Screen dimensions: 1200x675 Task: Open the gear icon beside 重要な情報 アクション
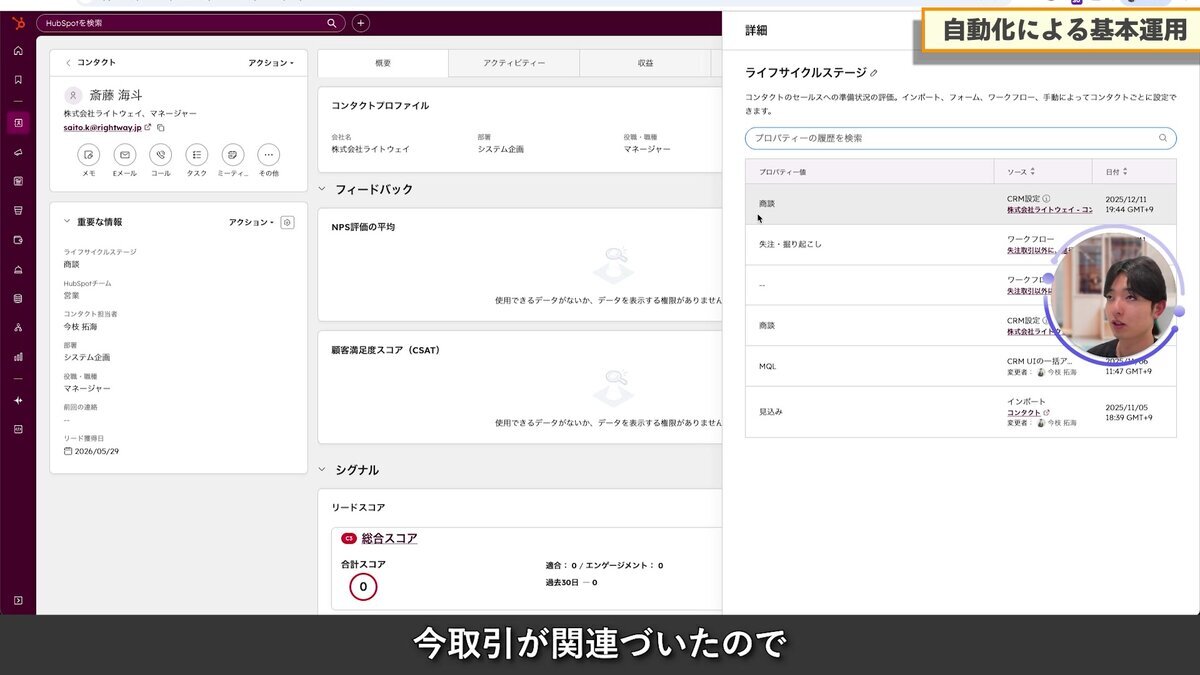pyautogui.click(x=287, y=222)
